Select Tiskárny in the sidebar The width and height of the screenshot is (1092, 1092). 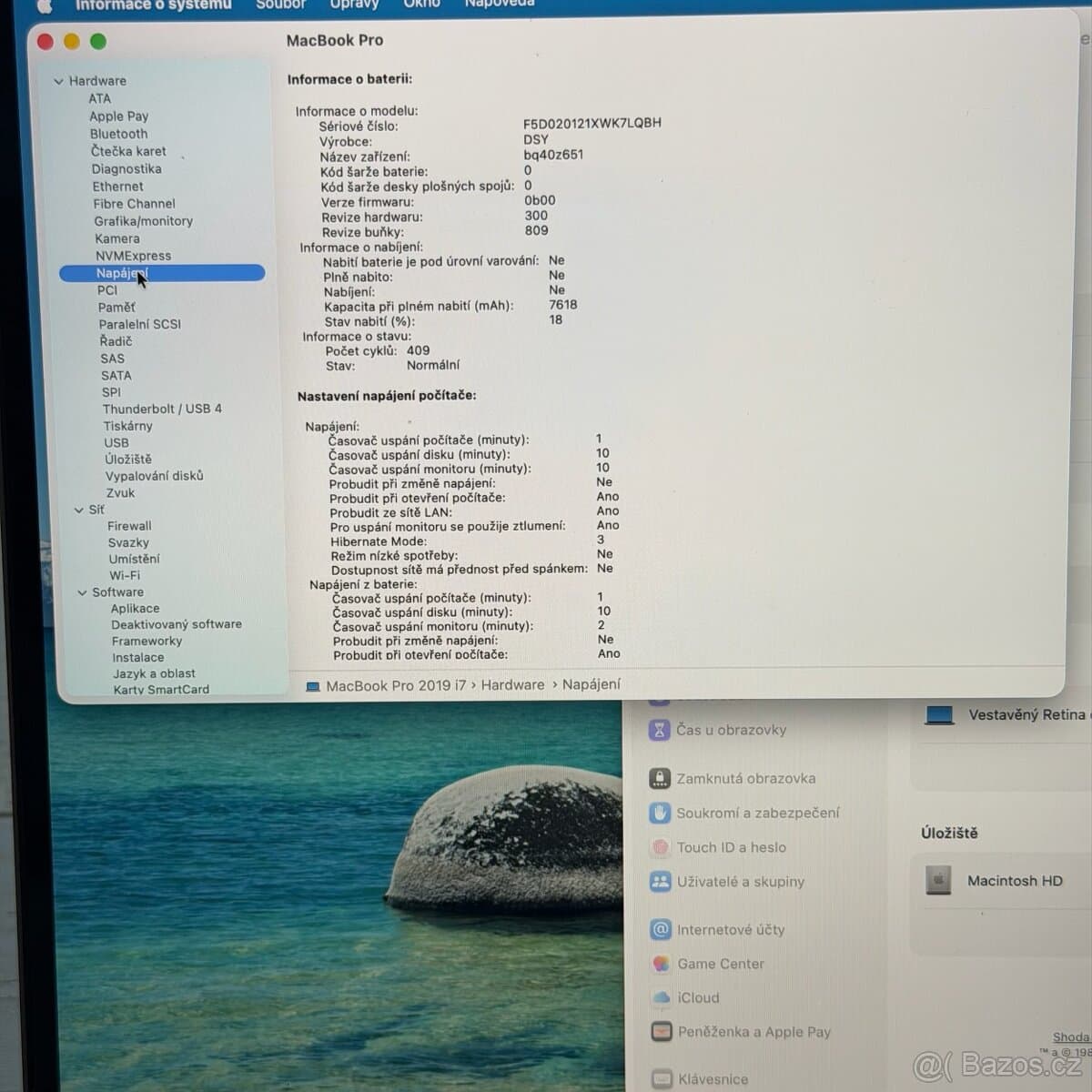click(x=127, y=426)
